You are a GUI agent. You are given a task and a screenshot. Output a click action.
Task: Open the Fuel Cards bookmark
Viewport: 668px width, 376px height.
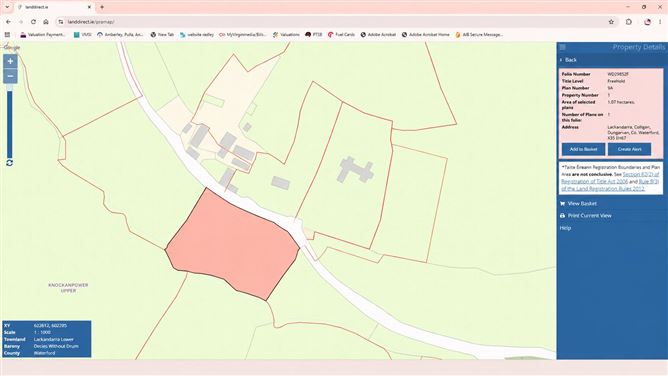click(341, 34)
